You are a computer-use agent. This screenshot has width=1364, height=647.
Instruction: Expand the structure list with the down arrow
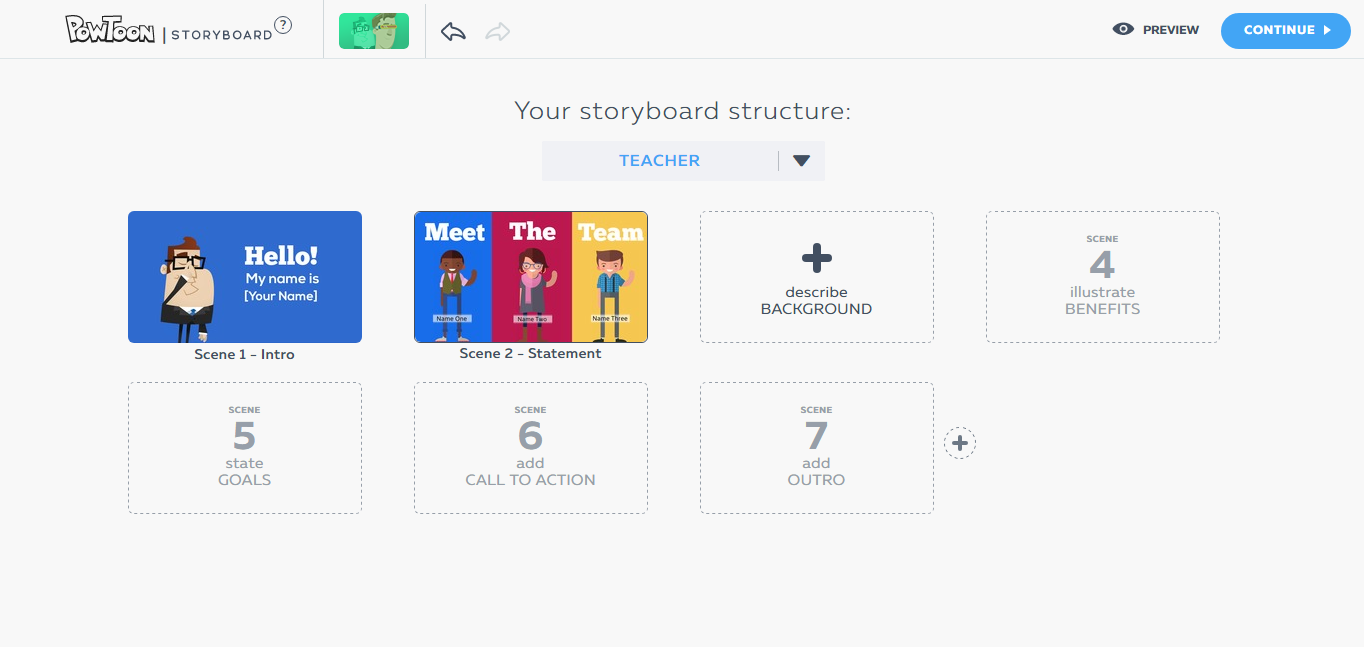coord(801,161)
